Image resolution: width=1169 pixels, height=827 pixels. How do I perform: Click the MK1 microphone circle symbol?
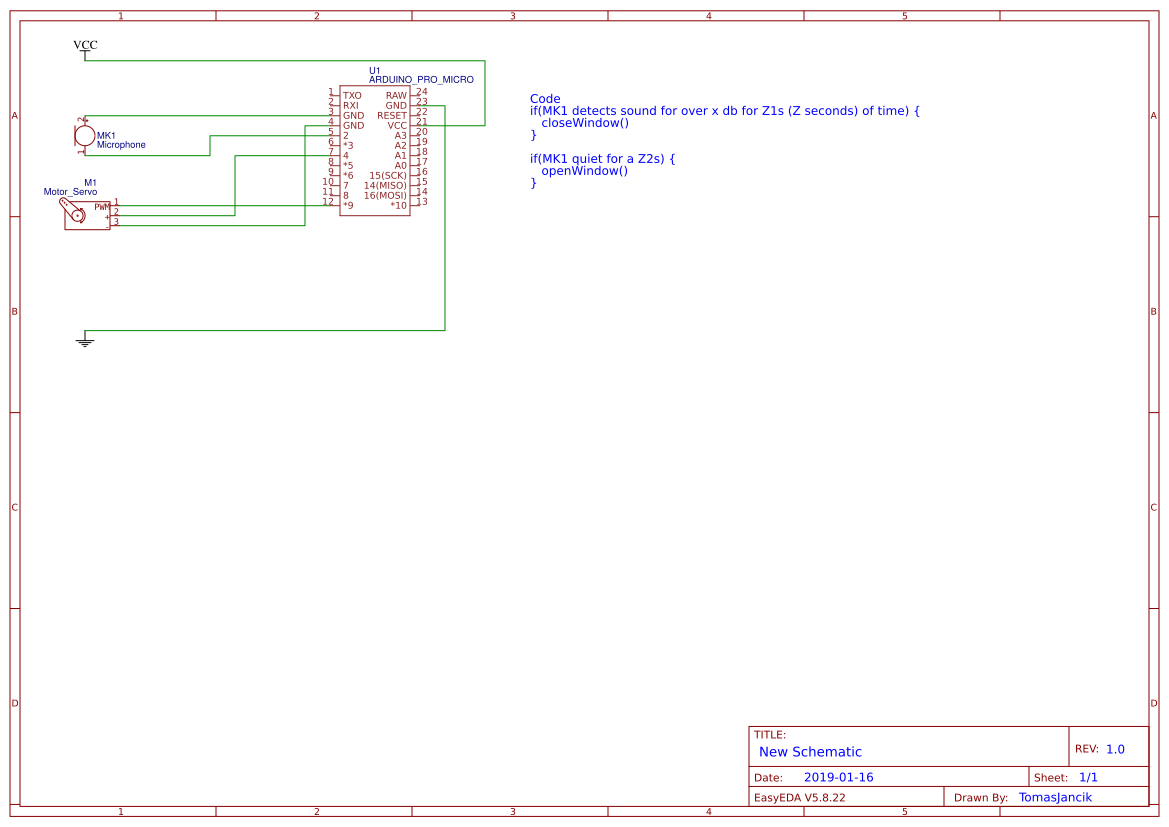[x=85, y=136]
